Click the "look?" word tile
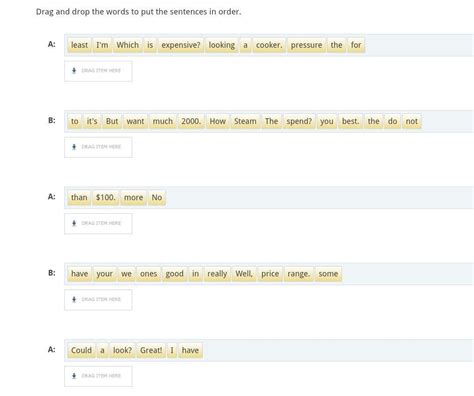Screen dimensions: 474x396 point(122,350)
